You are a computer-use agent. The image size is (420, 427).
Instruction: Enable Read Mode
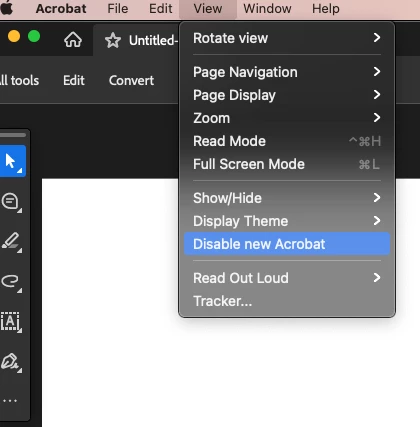287,141
